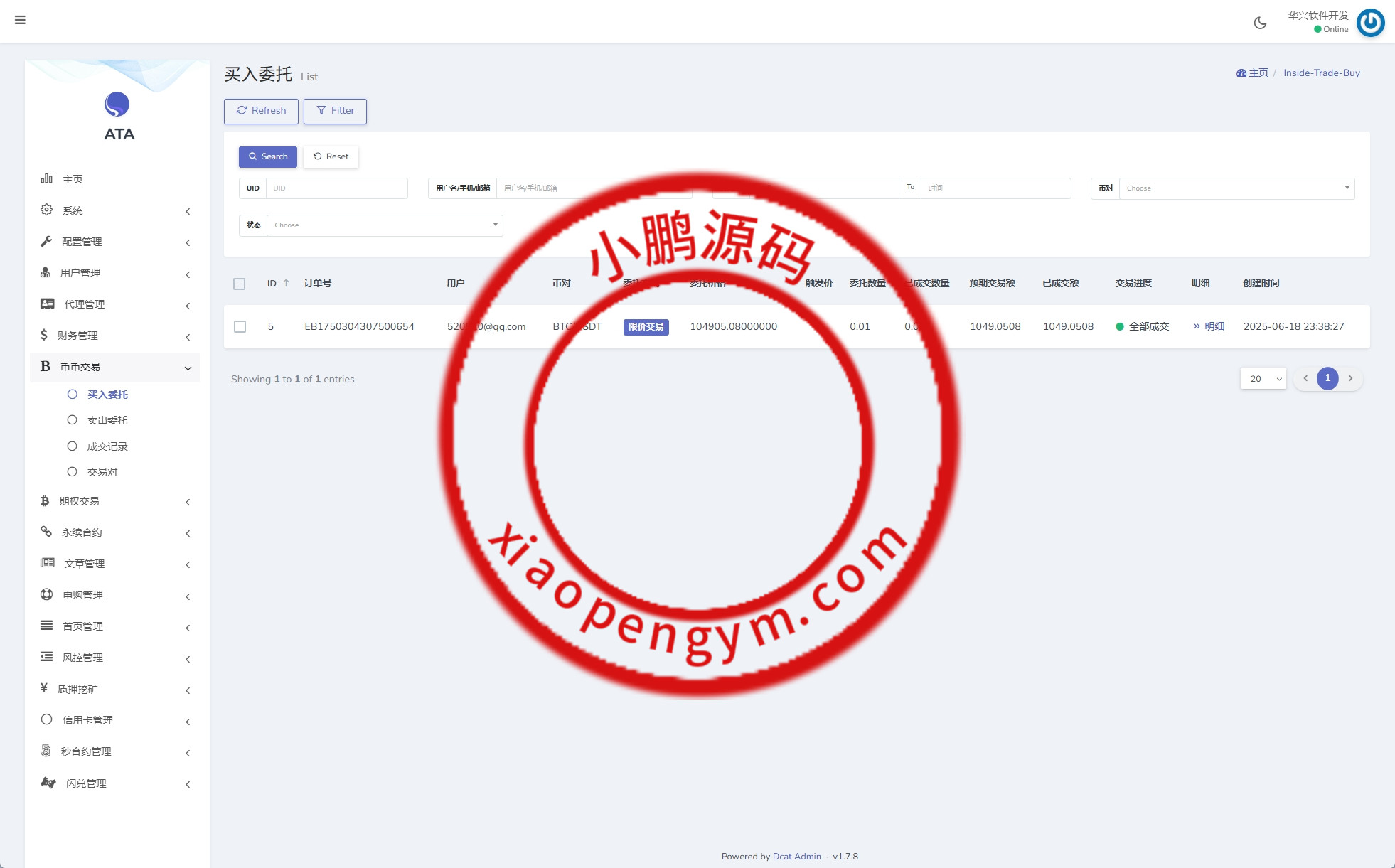Sort by ID column arrow
The image size is (1395, 868).
click(286, 283)
